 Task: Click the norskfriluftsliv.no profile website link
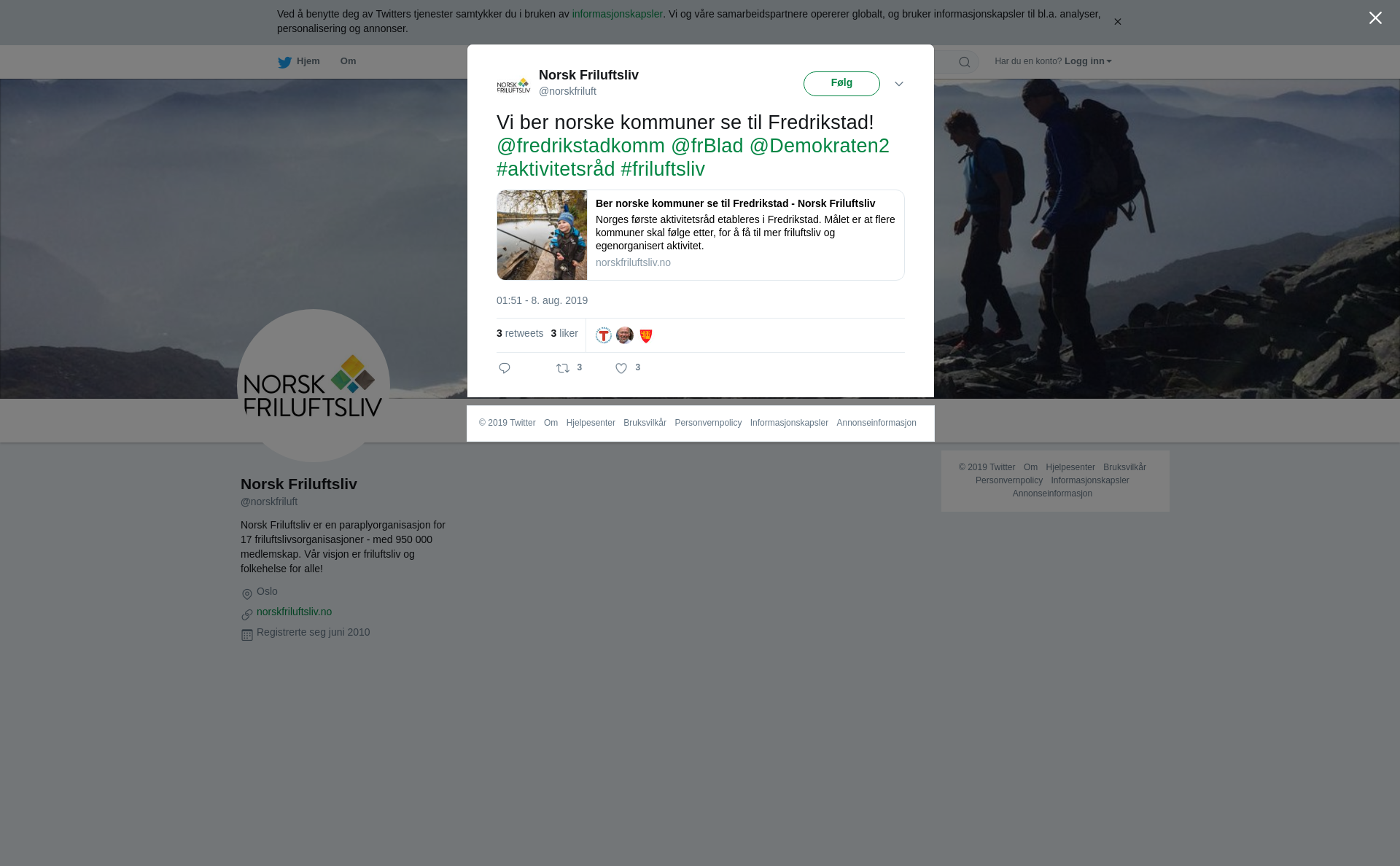(294, 612)
